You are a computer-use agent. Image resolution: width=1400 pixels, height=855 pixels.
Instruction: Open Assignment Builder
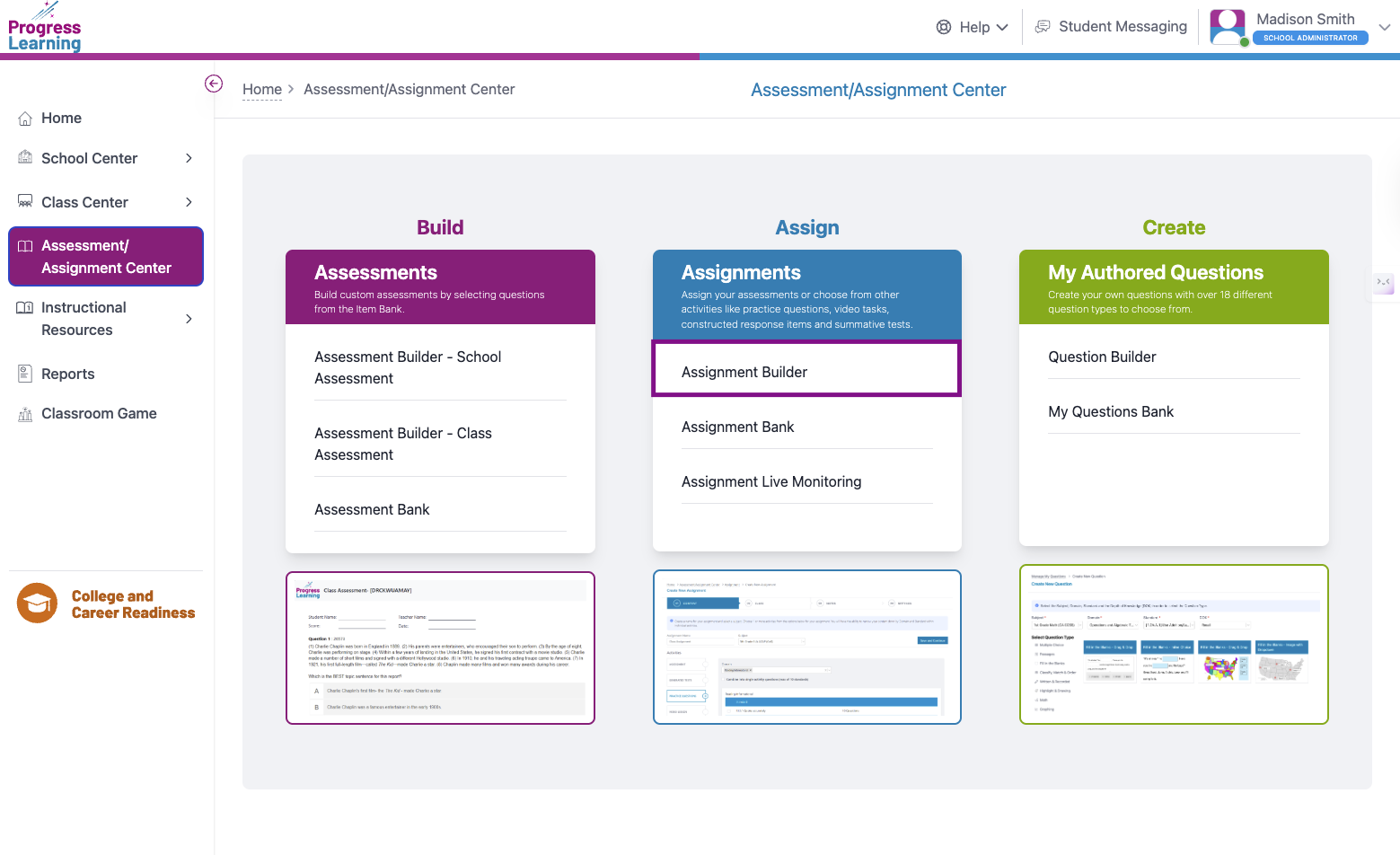click(806, 368)
